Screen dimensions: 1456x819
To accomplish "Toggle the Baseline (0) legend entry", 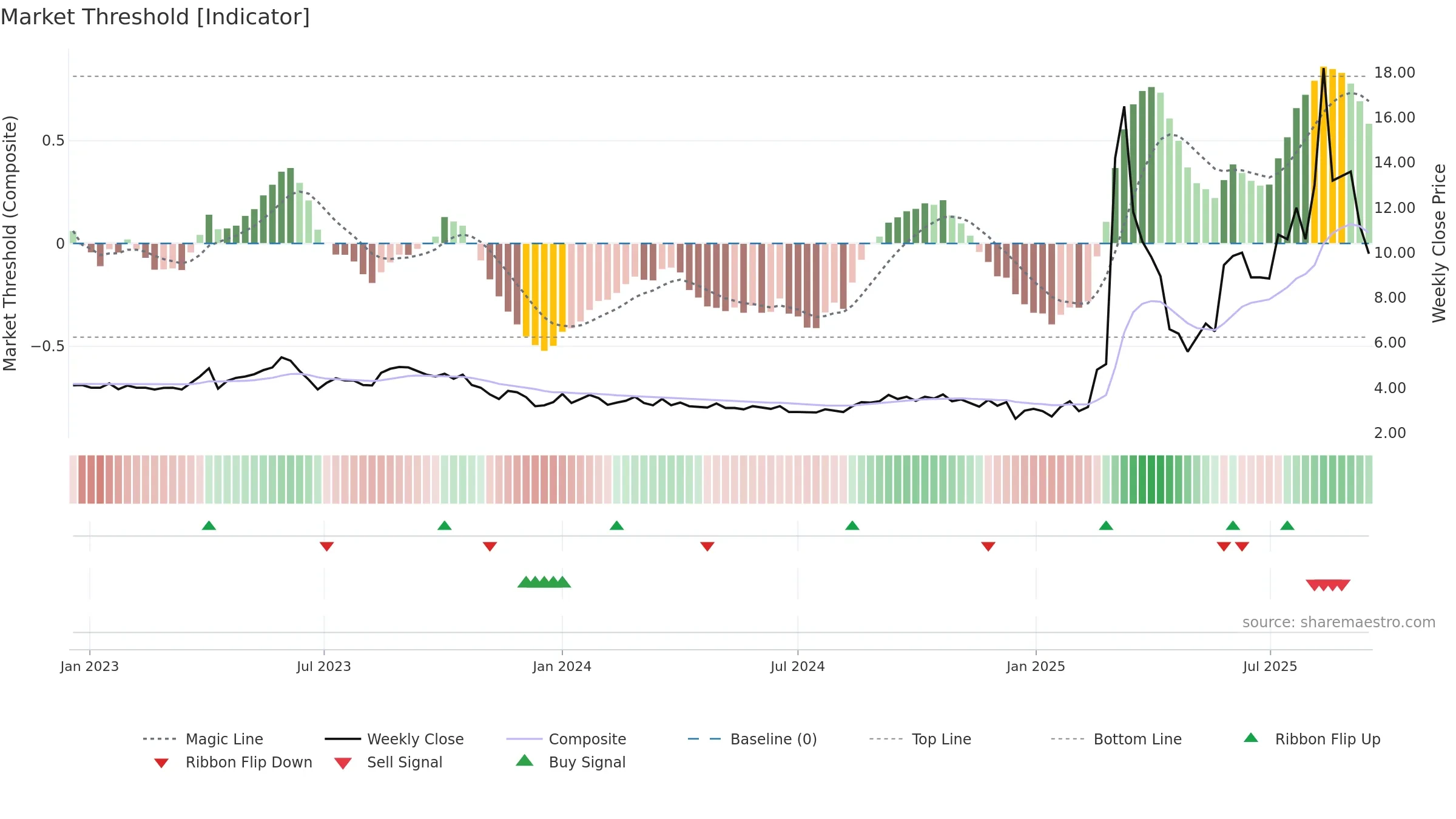I will click(752, 739).
